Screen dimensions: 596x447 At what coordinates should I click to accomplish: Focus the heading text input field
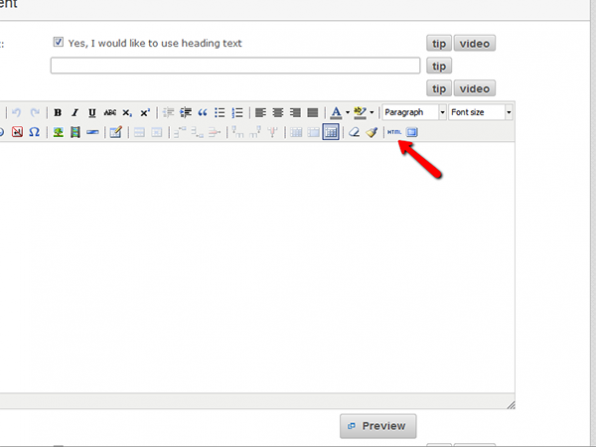(235, 66)
